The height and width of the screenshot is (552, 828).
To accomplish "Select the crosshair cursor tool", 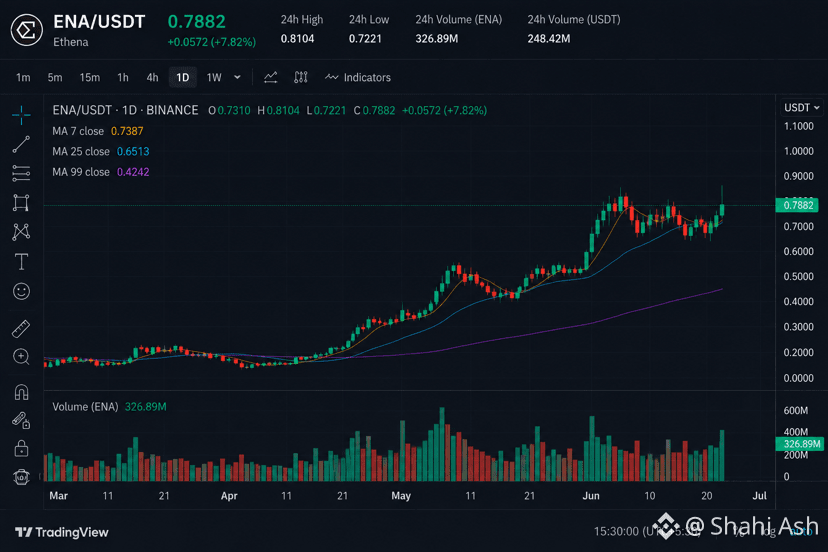I will coord(21,115).
